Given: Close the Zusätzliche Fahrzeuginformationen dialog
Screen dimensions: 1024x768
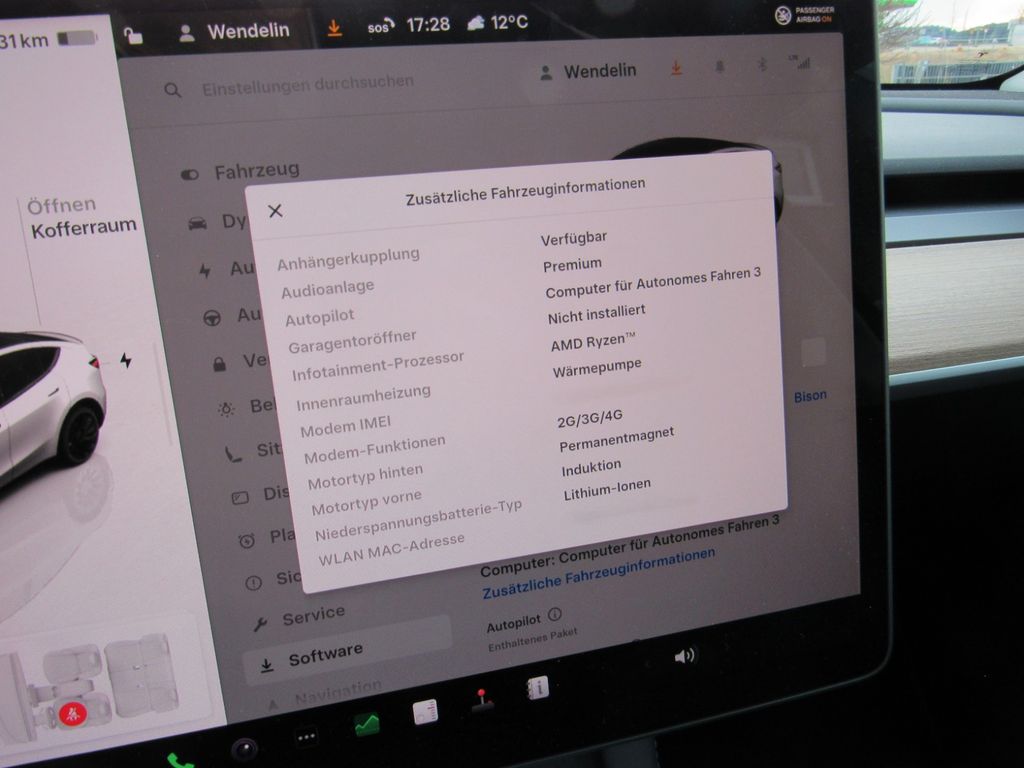Looking at the screenshot, I should click(276, 210).
